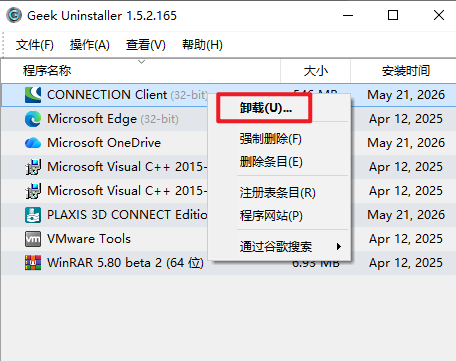
Task: Select the VMware Tools icon
Action: click(33, 239)
